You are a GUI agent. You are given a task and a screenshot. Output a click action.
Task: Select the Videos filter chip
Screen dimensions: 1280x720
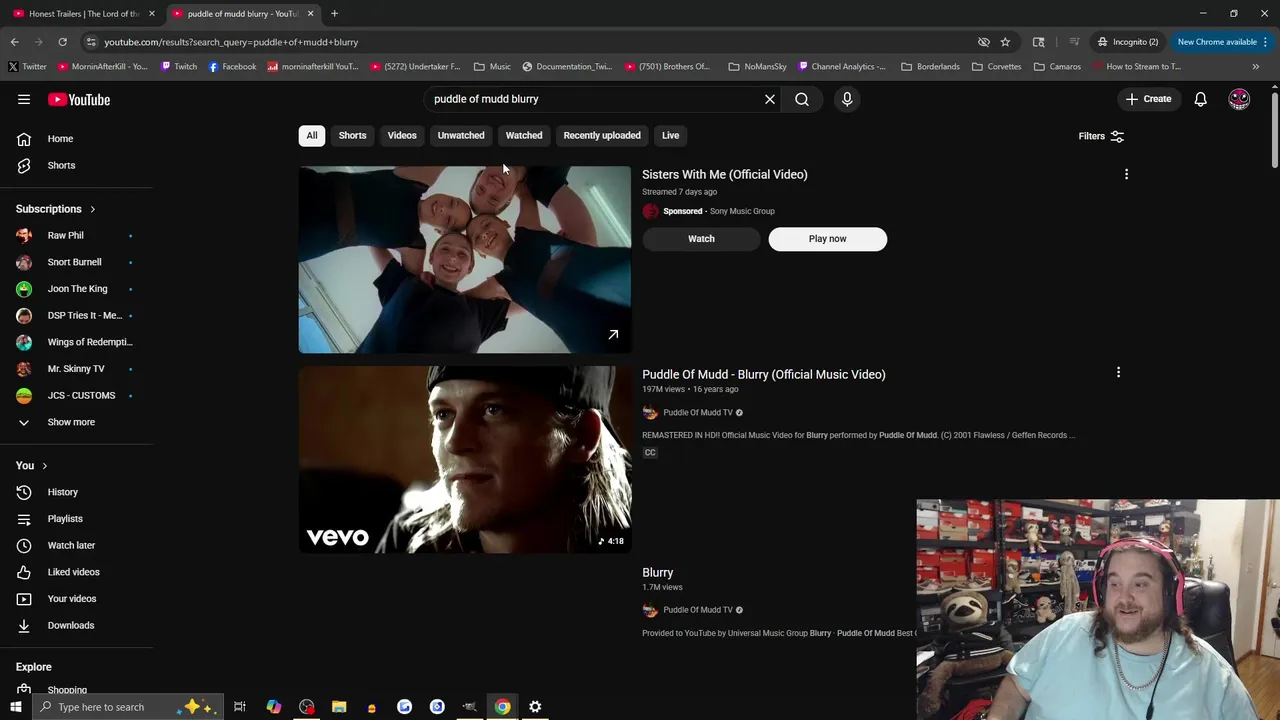tap(402, 135)
